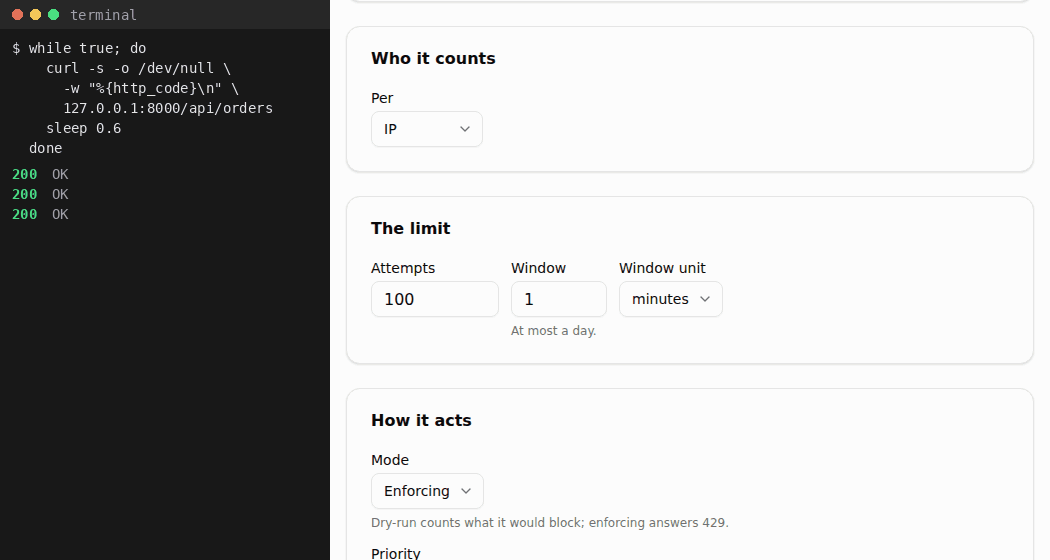Select the 'Window unit' label
Viewport: 1050px width, 560px height.
662,268
